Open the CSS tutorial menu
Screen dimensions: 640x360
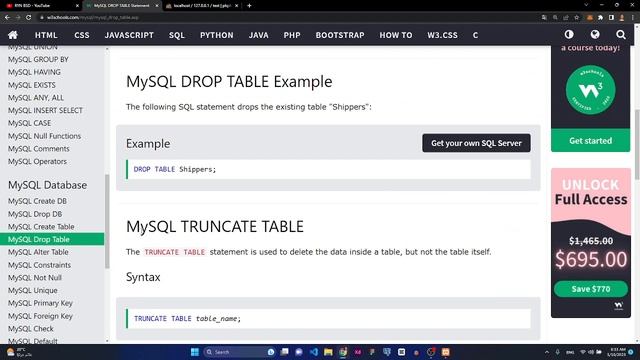[x=82, y=35]
